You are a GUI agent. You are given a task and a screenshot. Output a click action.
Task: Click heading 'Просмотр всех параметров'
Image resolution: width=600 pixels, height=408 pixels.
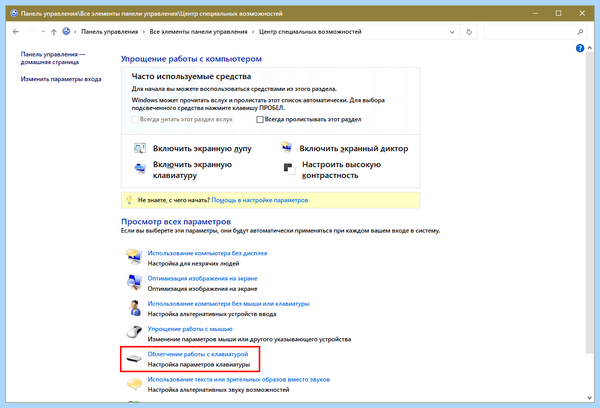point(176,222)
